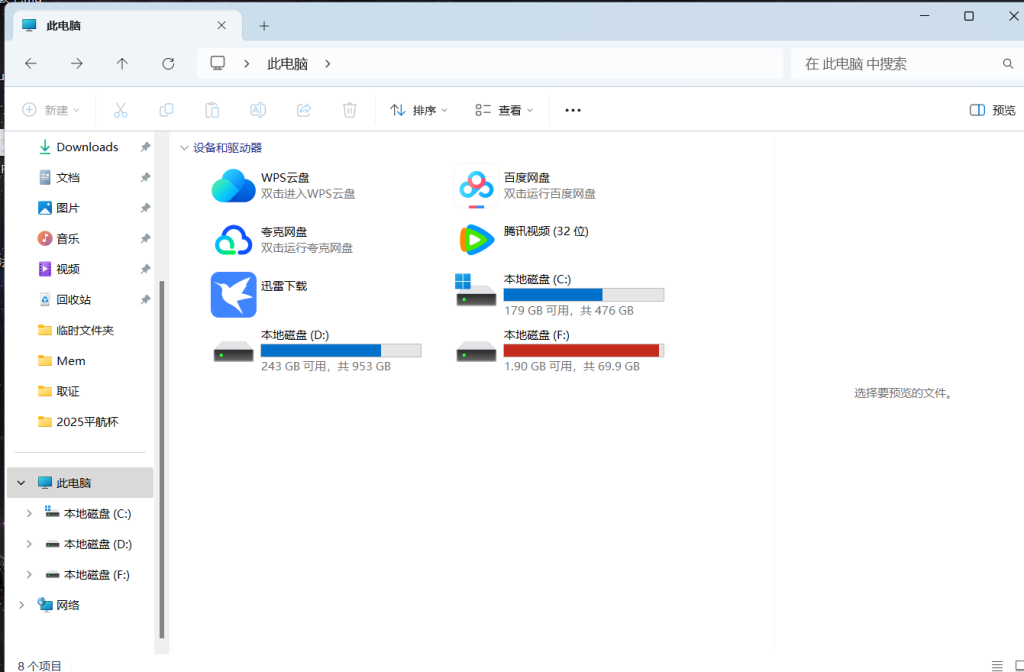Open a new tab with plus button
This screenshot has height=672, width=1024.
click(x=264, y=26)
